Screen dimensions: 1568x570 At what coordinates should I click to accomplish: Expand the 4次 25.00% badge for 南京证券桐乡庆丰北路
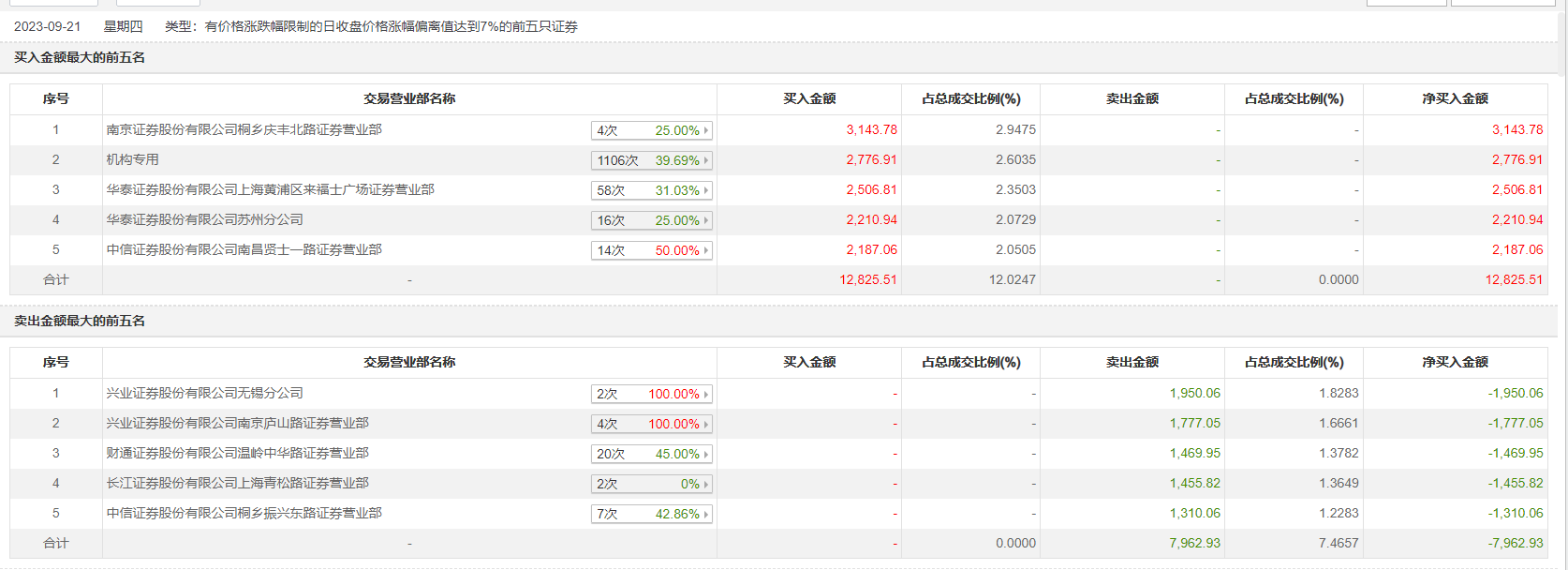[x=651, y=131]
